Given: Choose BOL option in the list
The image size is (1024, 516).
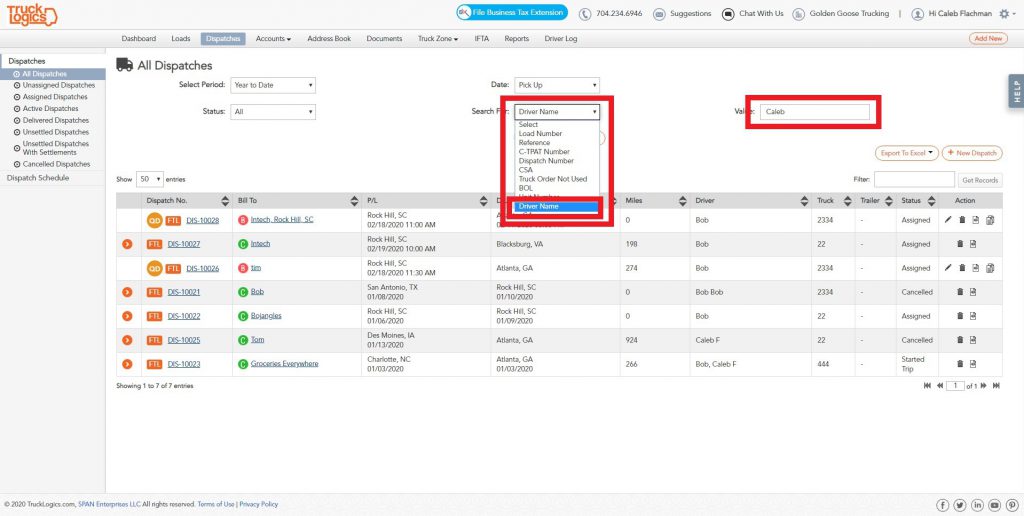Looking at the screenshot, I should 526,188.
